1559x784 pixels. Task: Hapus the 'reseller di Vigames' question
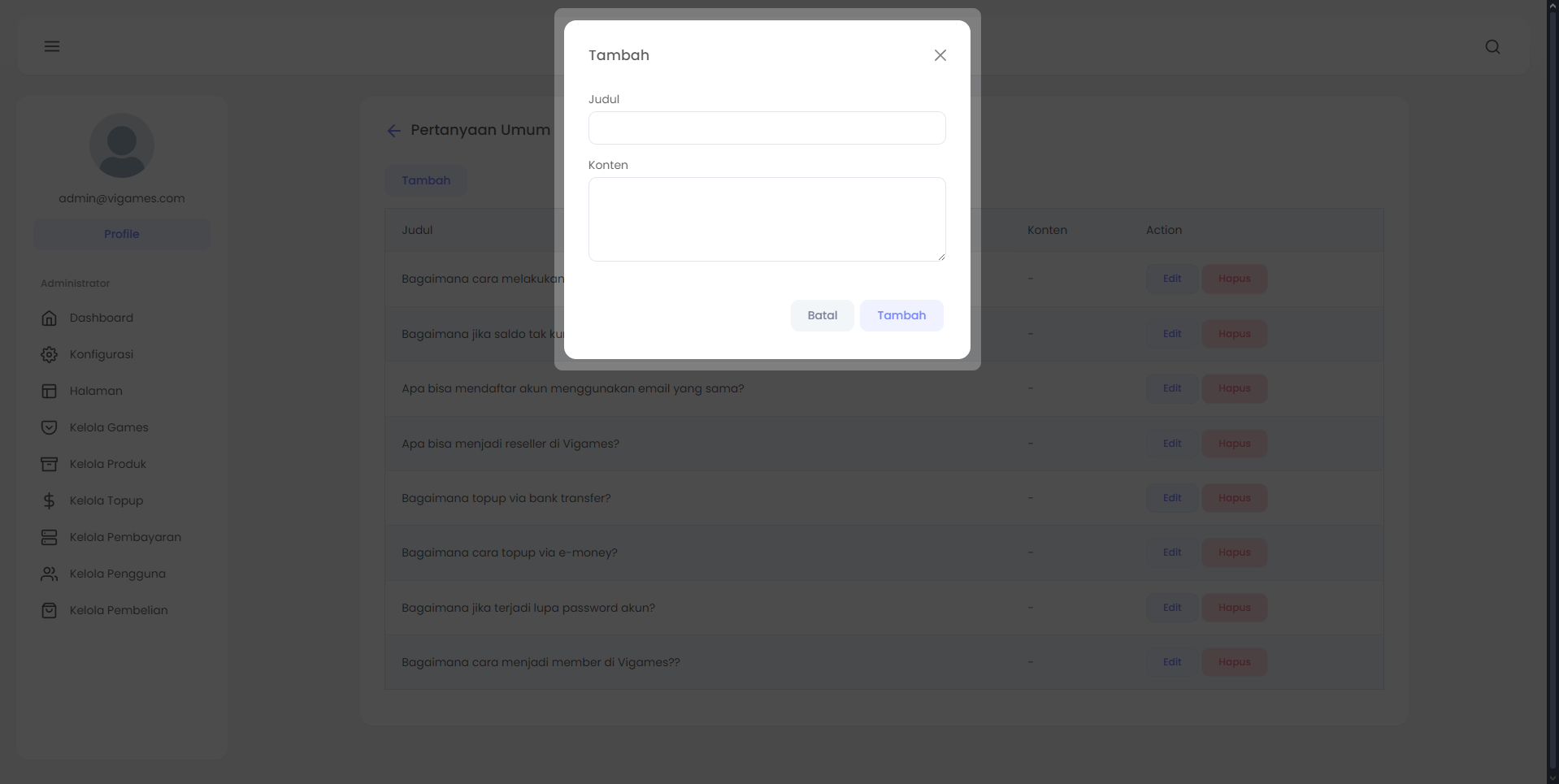(x=1234, y=444)
